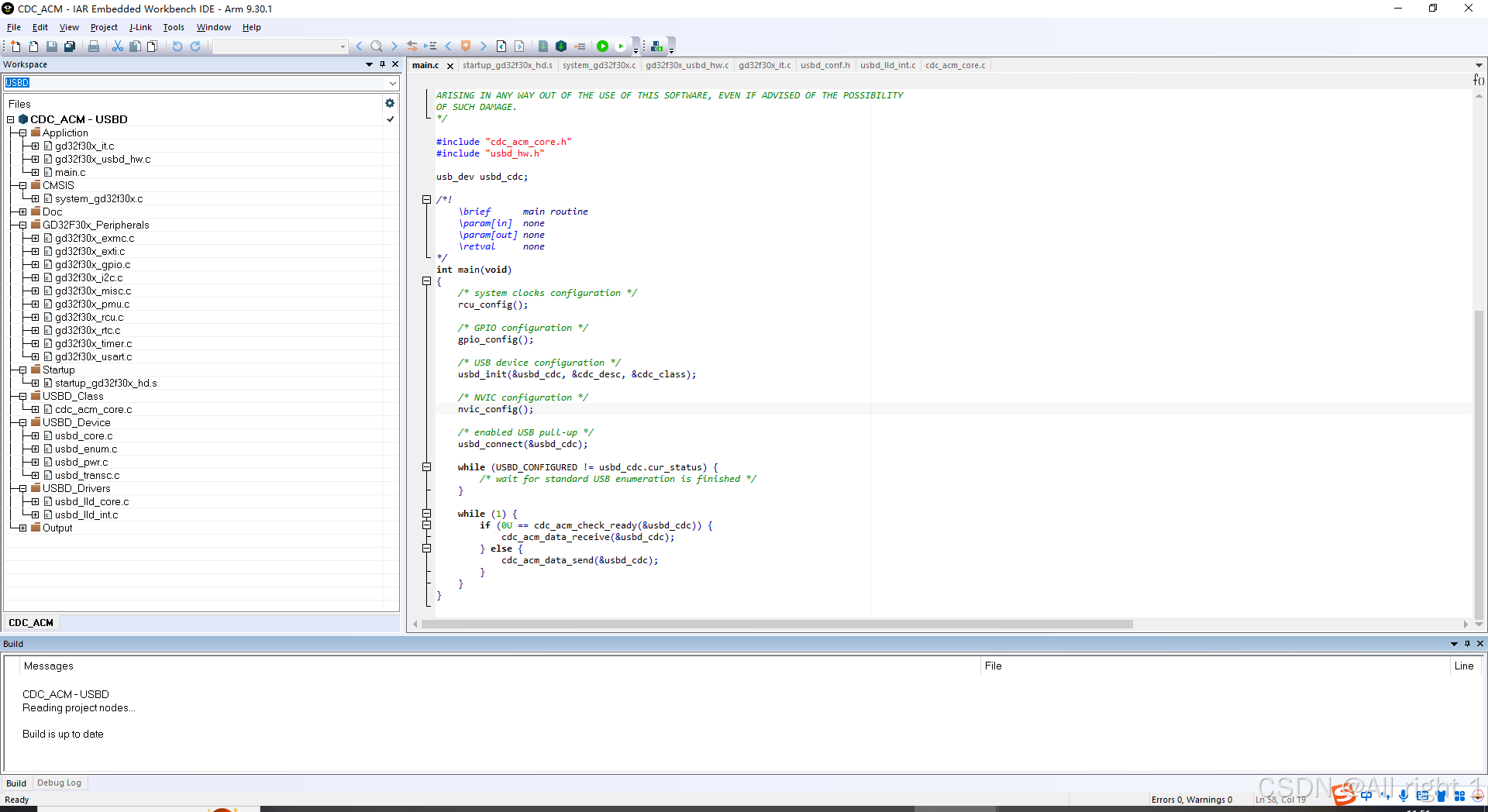
Task: Click the Compile toolbar icon
Action: 543,46
